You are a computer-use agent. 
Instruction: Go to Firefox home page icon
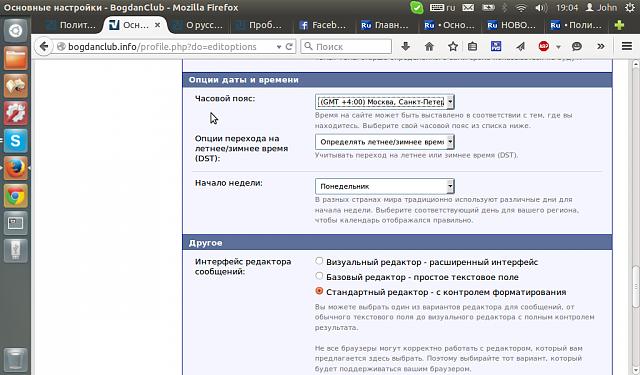click(429, 47)
